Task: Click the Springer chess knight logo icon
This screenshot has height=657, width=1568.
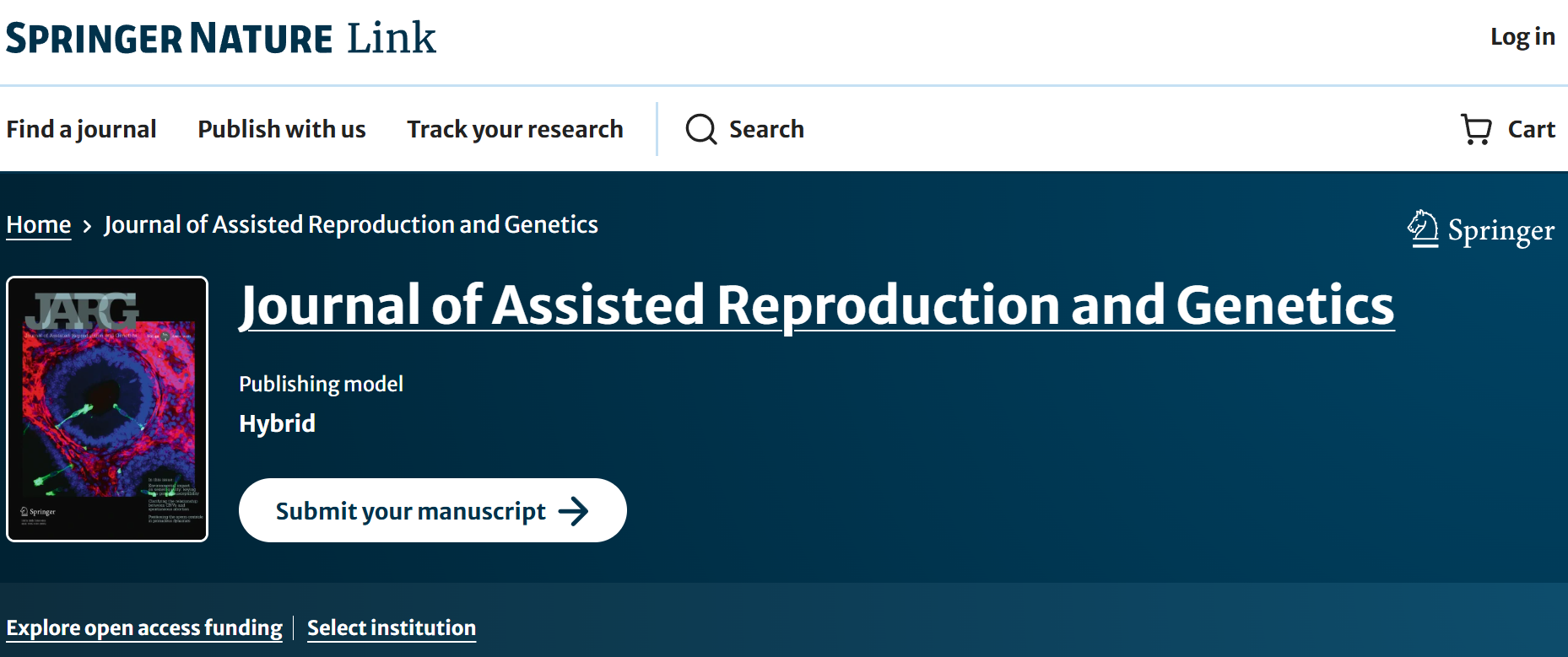Action: [x=1423, y=229]
